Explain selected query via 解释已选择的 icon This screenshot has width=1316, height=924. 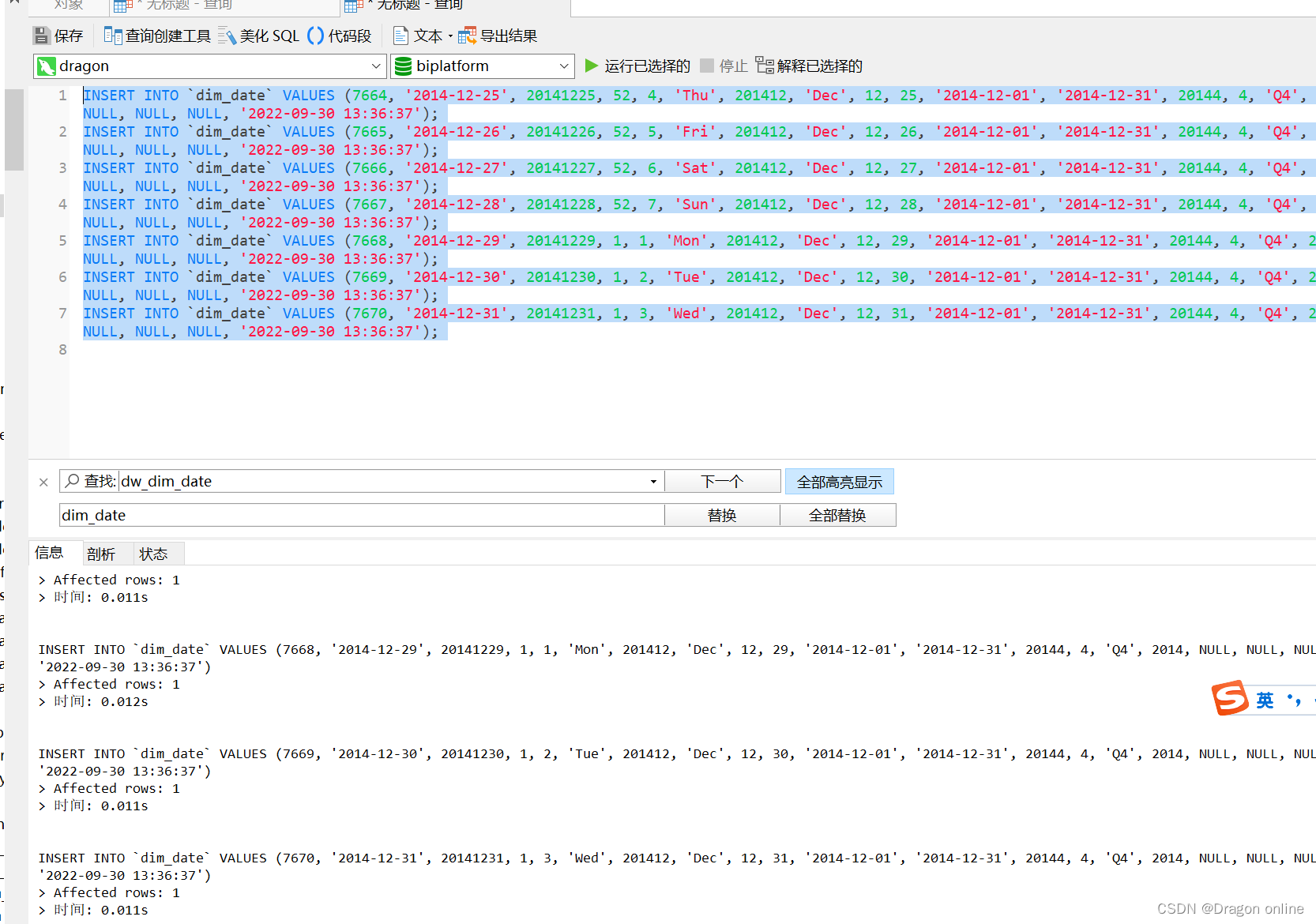(763, 66)
